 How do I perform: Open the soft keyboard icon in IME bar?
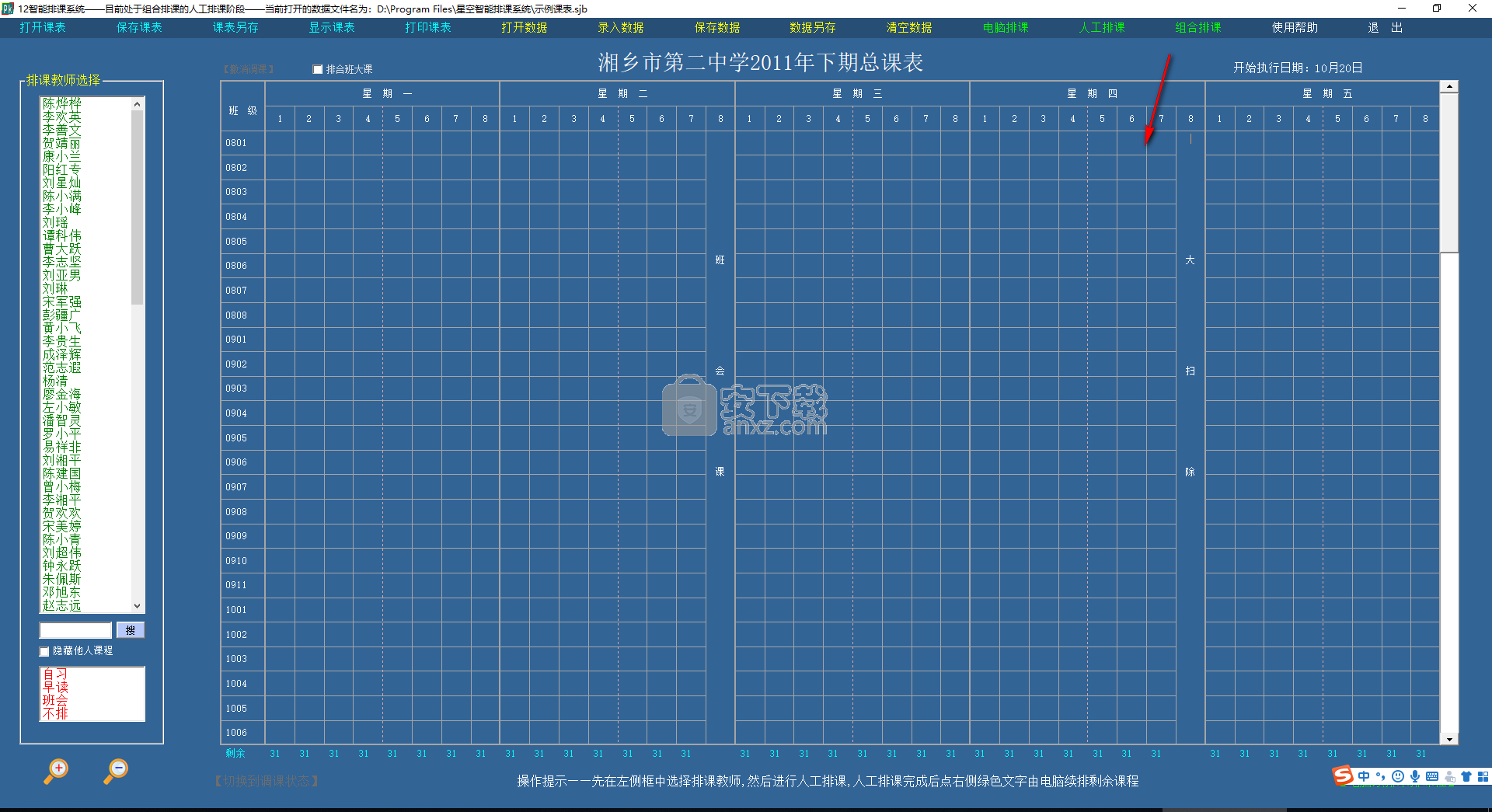tap(1432, 776)
